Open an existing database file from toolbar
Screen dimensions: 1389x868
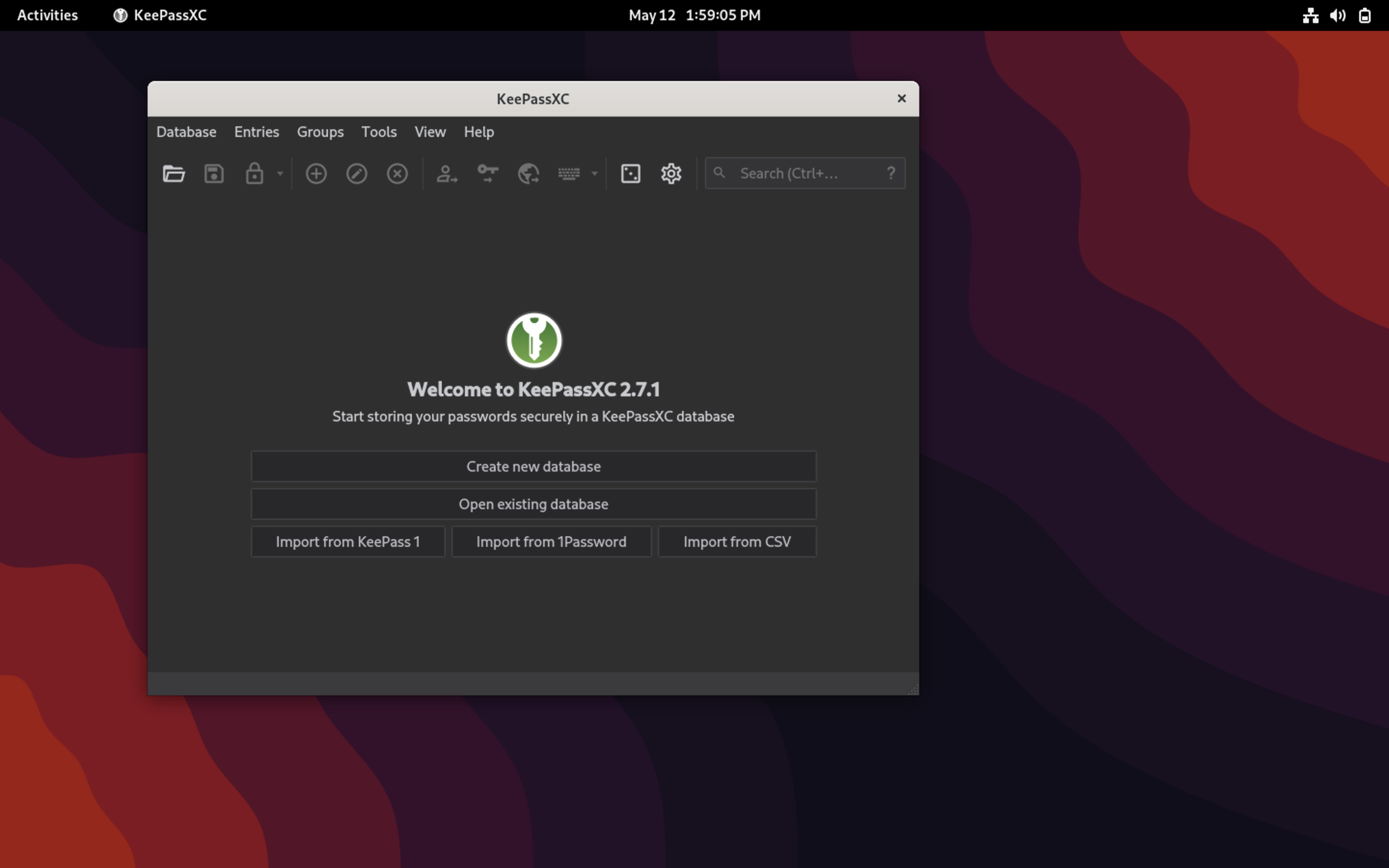point(173,174)
